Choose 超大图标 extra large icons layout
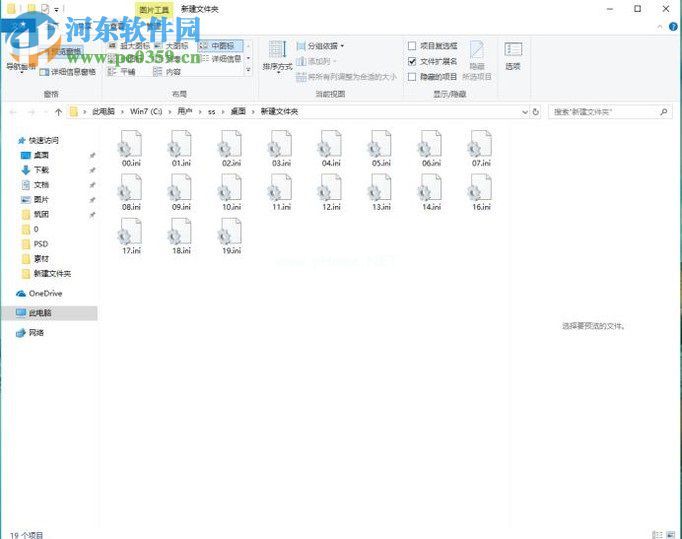This screenshot has width=682, height=539. coord(129,45)
